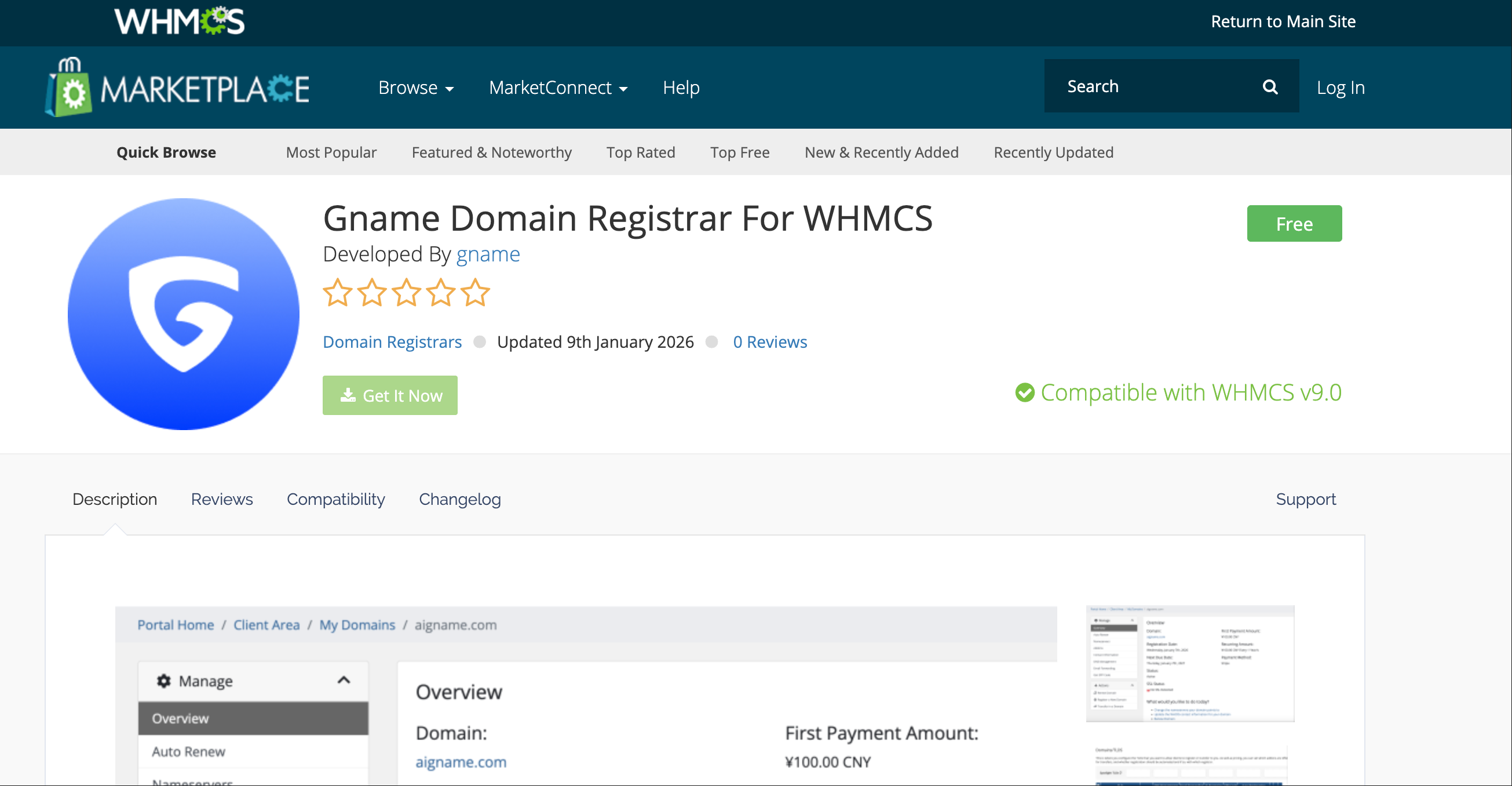
Task: Click the Gname shield product logo
Action: point(184,314)
